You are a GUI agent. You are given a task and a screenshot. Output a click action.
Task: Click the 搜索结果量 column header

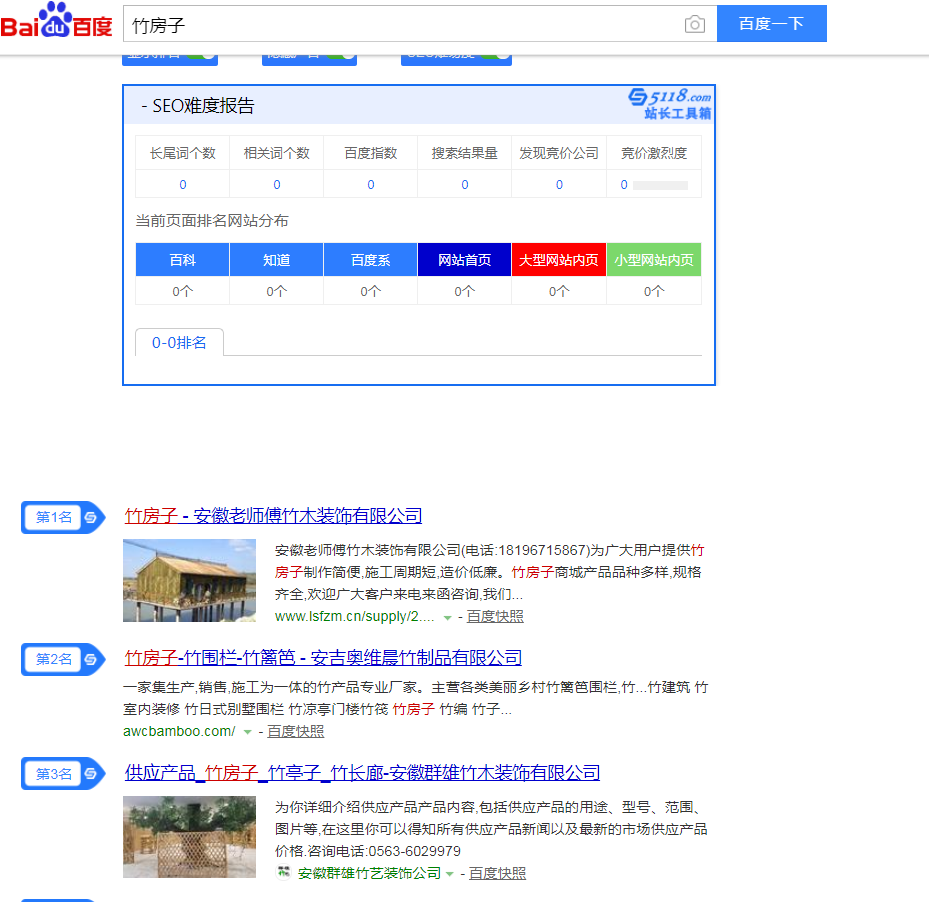point(464,153)
